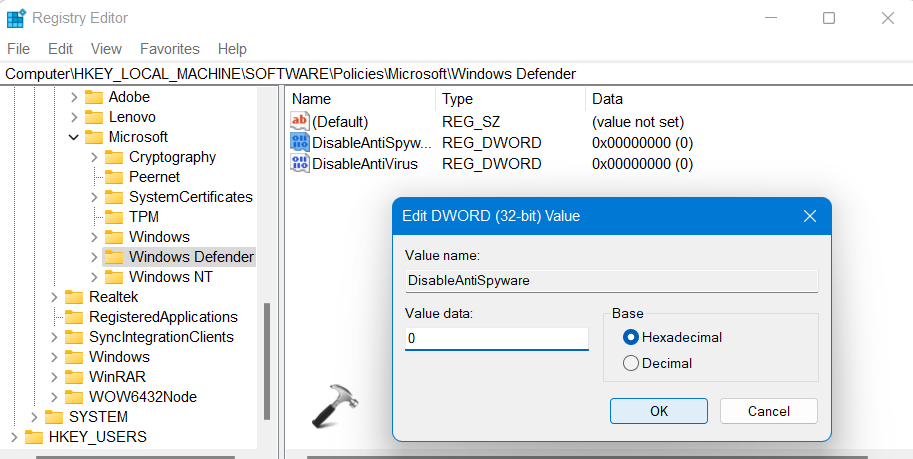This screenshot has height=459, width=913.
Task: Click the WinRAR folder icon
Action: tap(74, 377)
